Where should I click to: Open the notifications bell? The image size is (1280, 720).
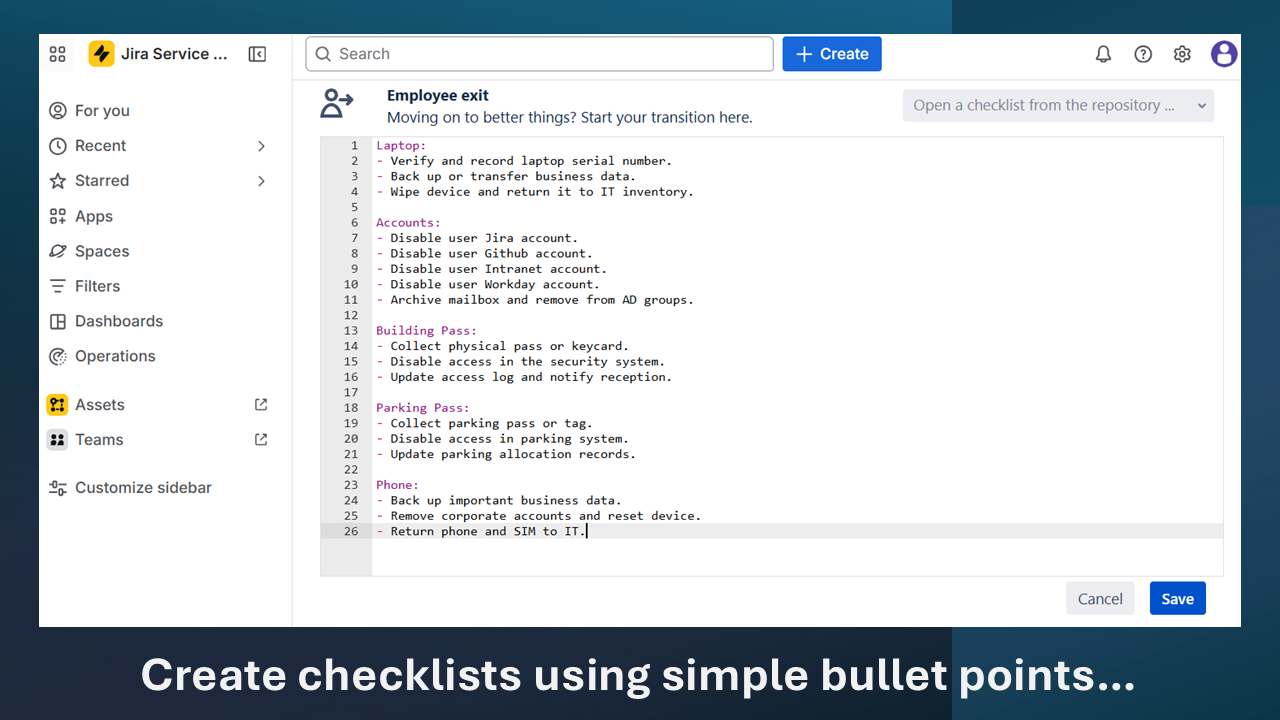[1103, 54]
